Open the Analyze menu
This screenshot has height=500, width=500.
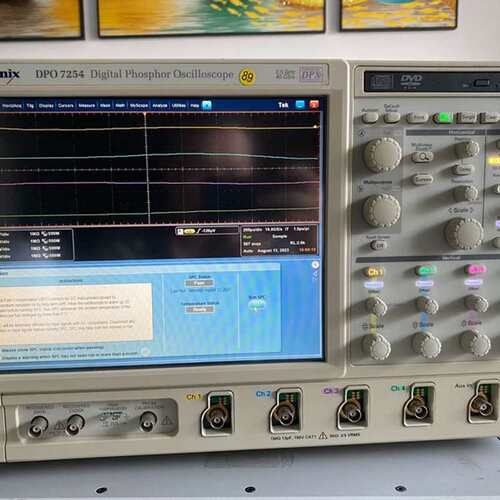[160, 106]
